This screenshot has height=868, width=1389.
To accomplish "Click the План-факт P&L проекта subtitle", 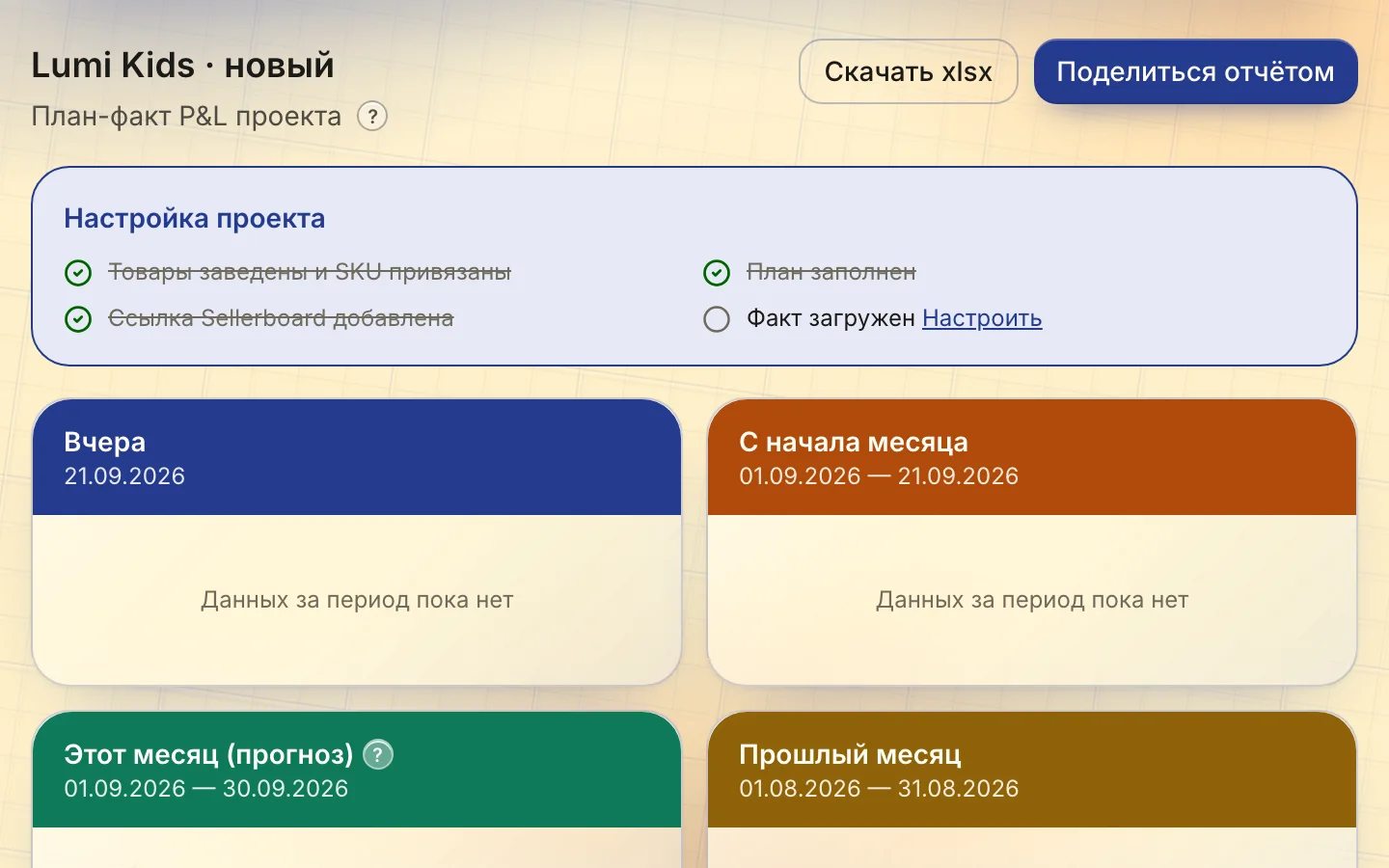I will point(186,117).
